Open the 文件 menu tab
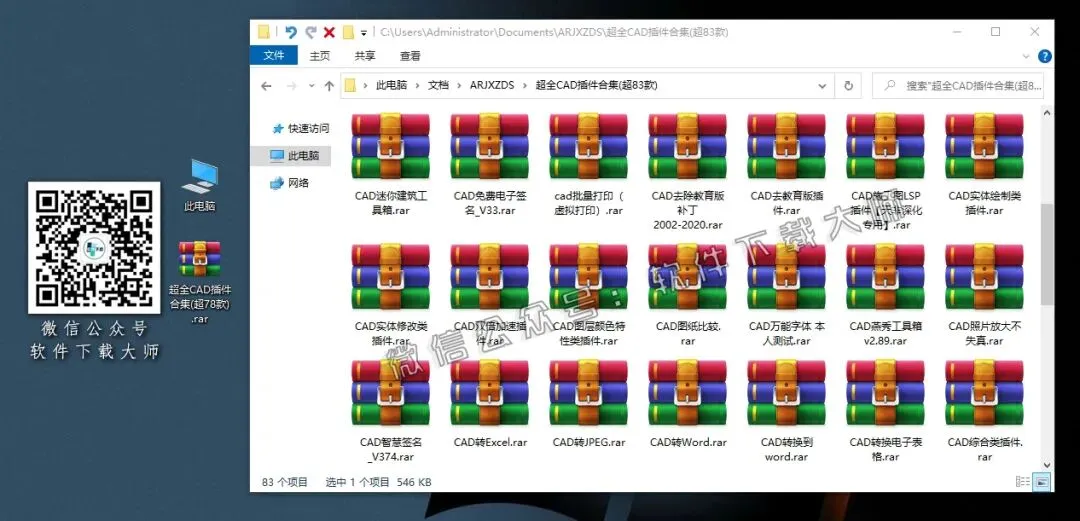Viewport: 1080px width, 521px height. [273, 55]
